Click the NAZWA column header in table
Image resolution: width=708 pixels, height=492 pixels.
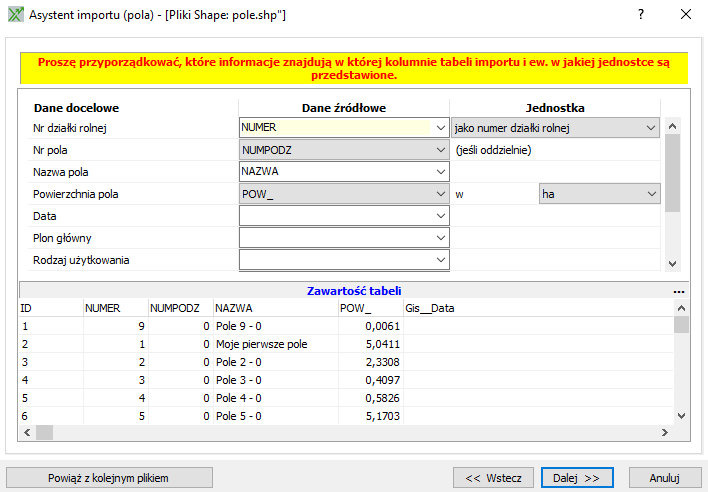click(276, 308)
